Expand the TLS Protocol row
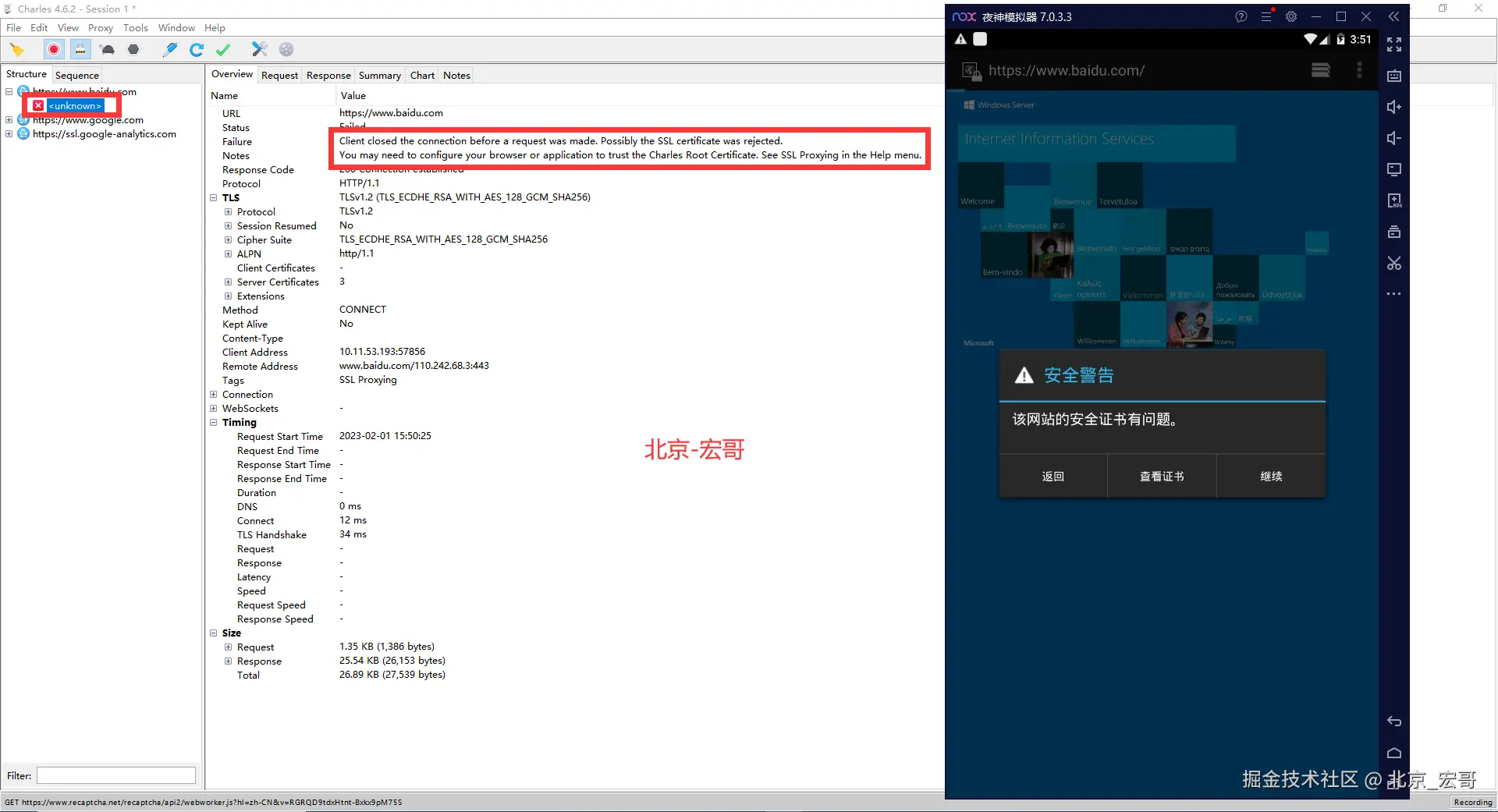 coord(228,211)
